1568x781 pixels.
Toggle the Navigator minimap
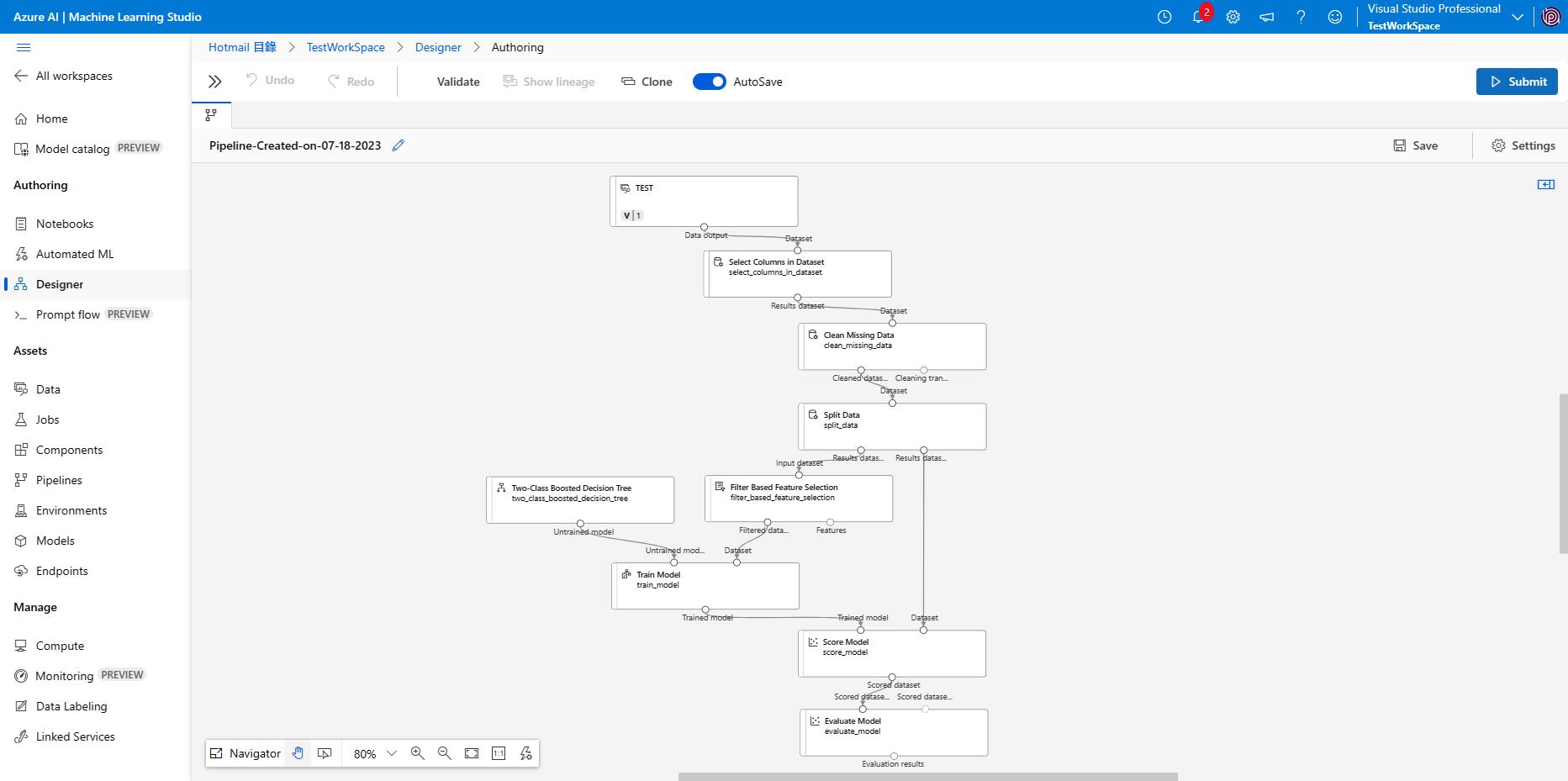point(245,753)
